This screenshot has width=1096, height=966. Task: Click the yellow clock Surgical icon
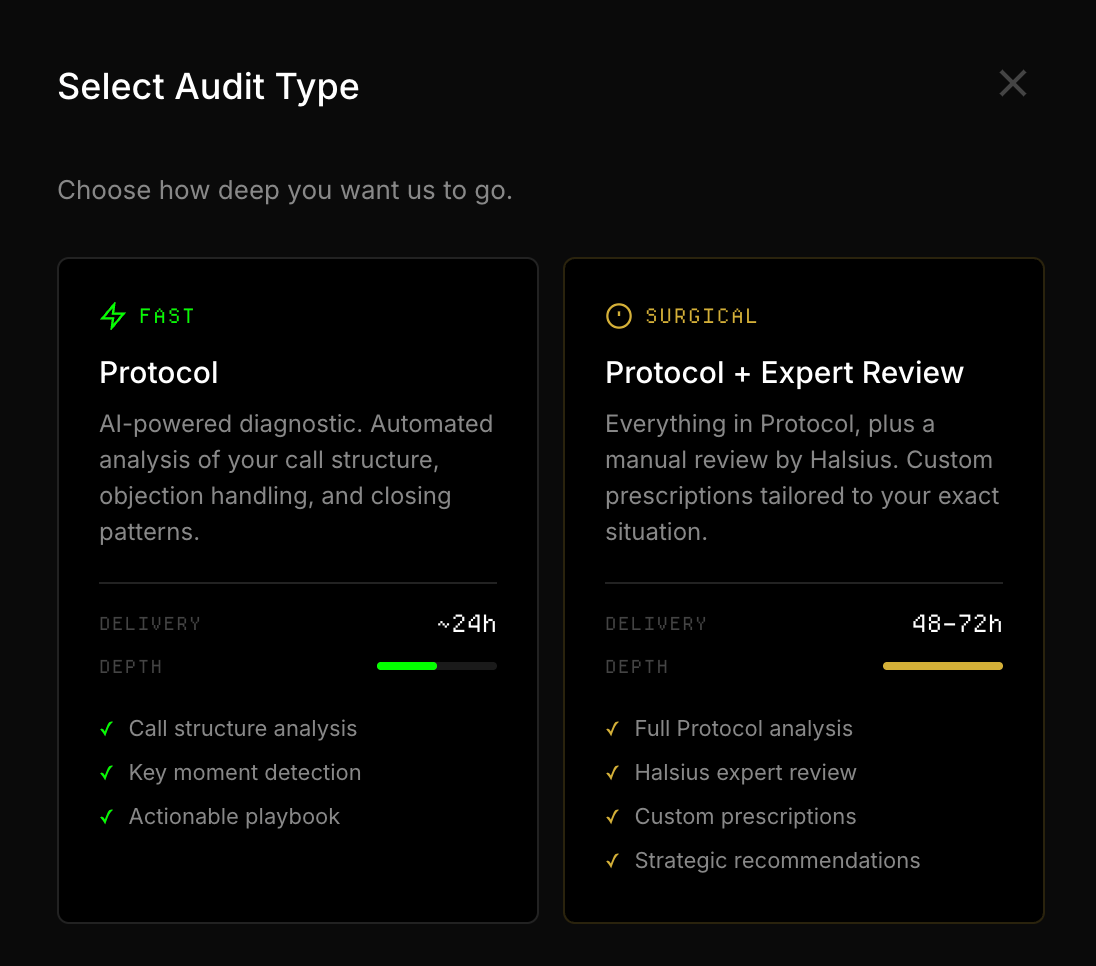tap(619, 316)
